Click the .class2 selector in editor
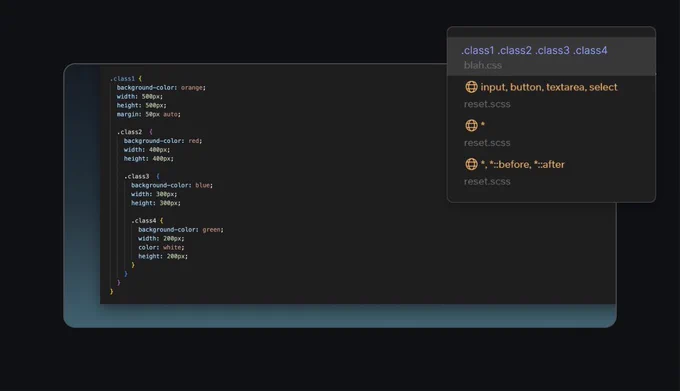Screen dimensions: 680x391 point(129,132)
